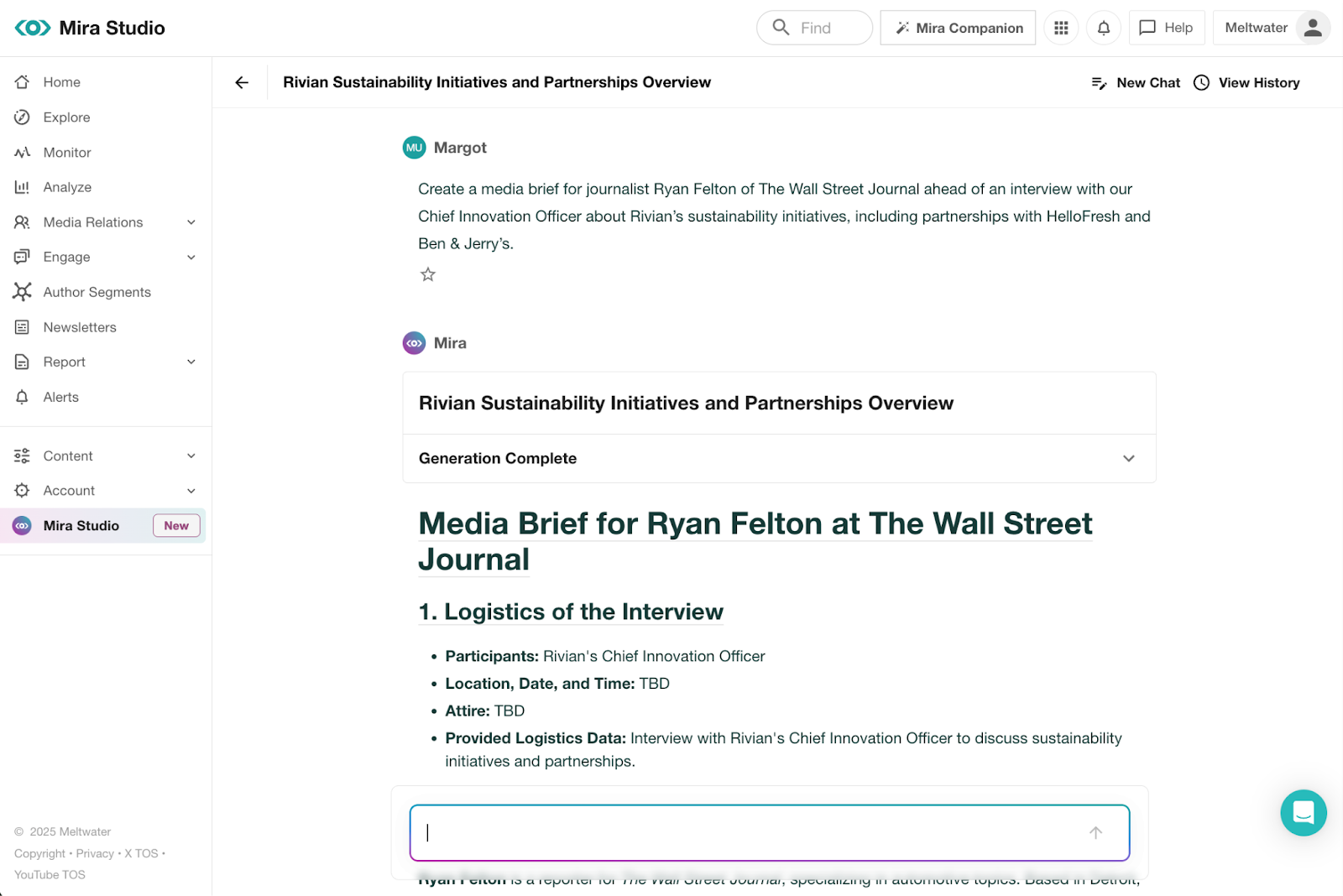1343x896 pixels.
Task: Click Margot's MU avatar icon
Action: [x=415, y=148]
